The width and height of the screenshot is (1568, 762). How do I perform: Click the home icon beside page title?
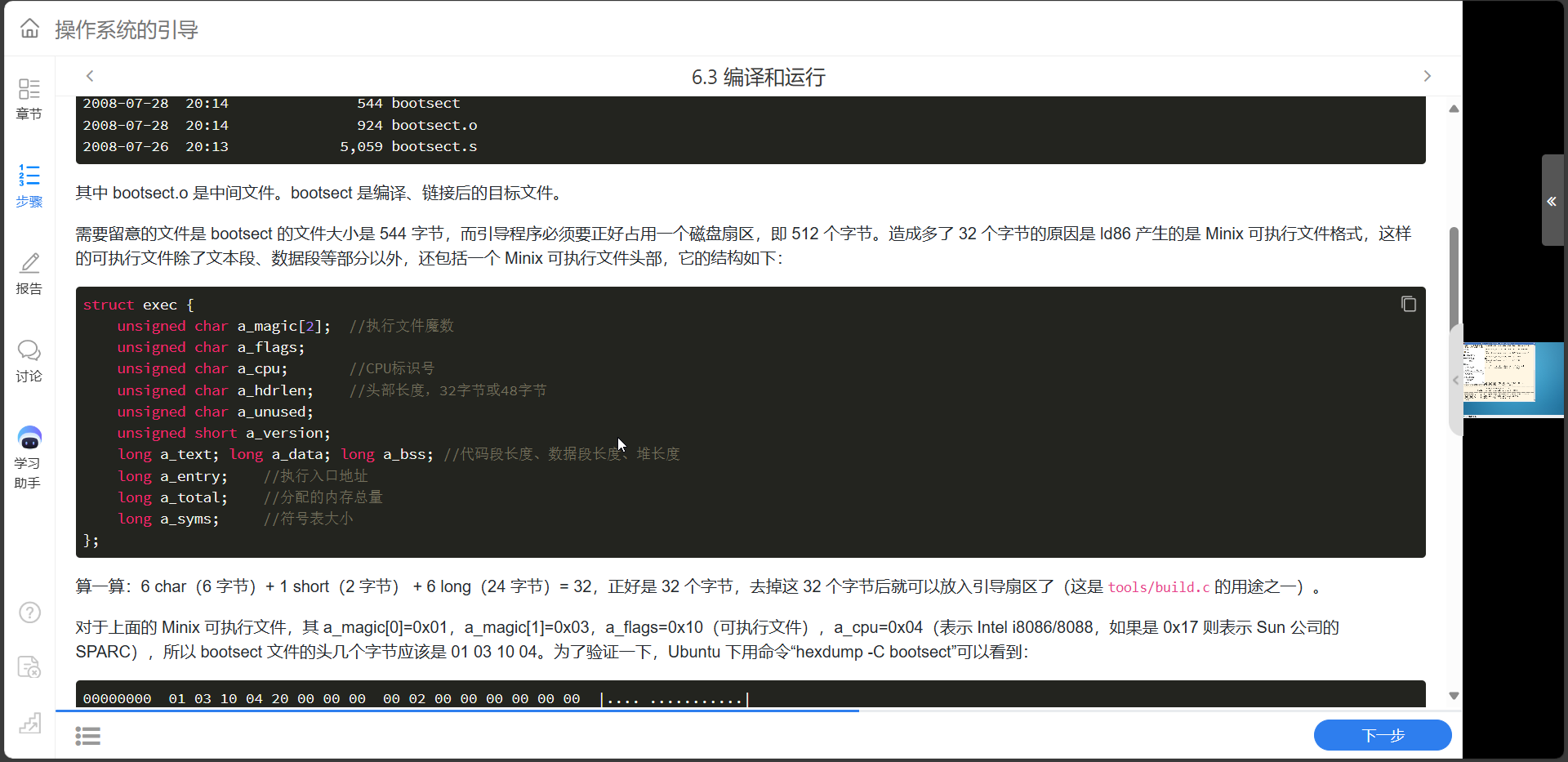point(29,29)
